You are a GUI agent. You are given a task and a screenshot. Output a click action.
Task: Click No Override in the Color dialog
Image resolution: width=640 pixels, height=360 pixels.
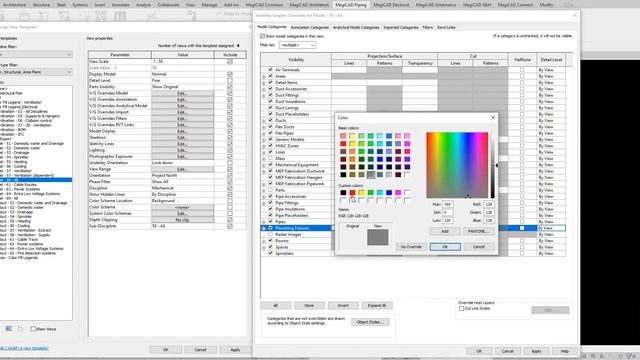point(411,247)
